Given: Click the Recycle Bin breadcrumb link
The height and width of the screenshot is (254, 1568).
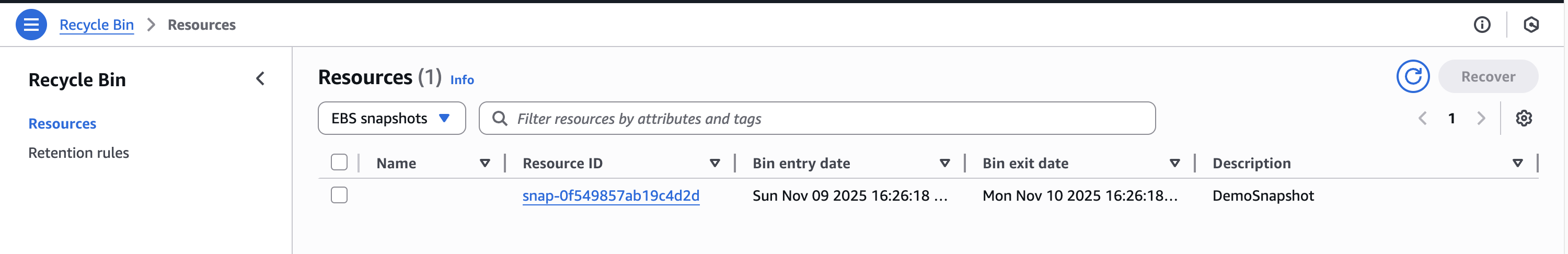Looking at the screenshot, I should [x=96, y=25].
